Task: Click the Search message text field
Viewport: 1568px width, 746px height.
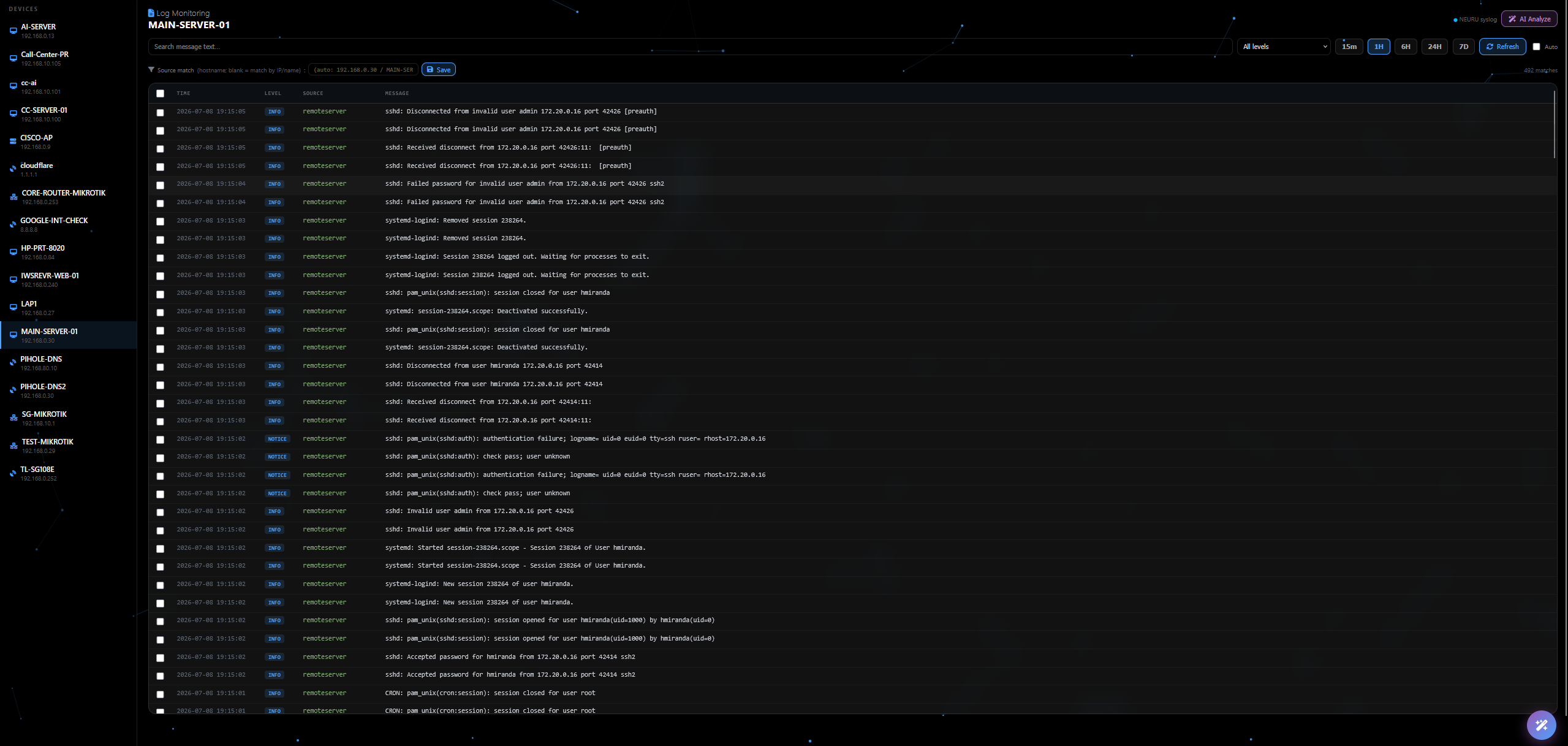Action: pyautogui.click(x=690, y=47)
